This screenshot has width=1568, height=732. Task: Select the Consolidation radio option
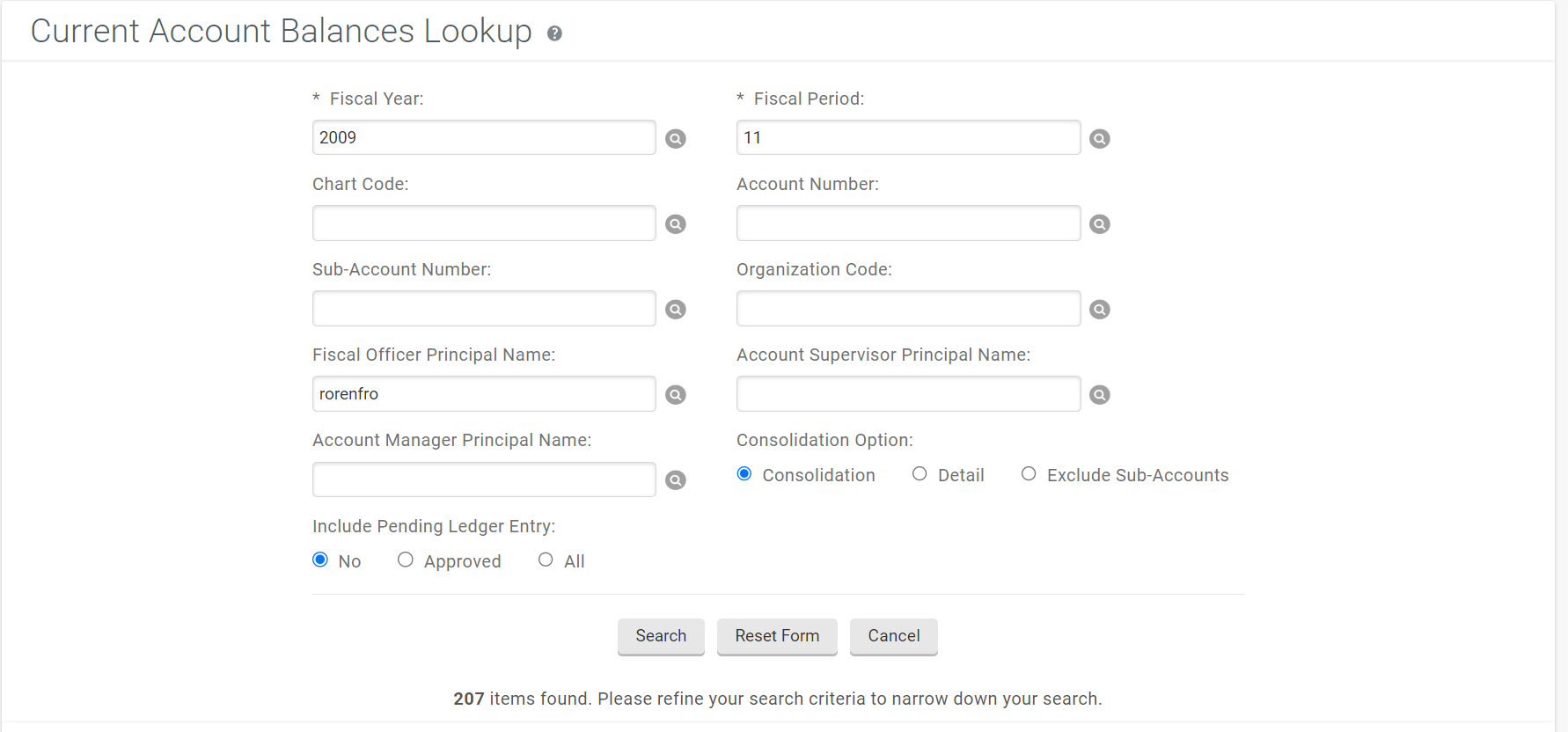[x=744, y=474]
